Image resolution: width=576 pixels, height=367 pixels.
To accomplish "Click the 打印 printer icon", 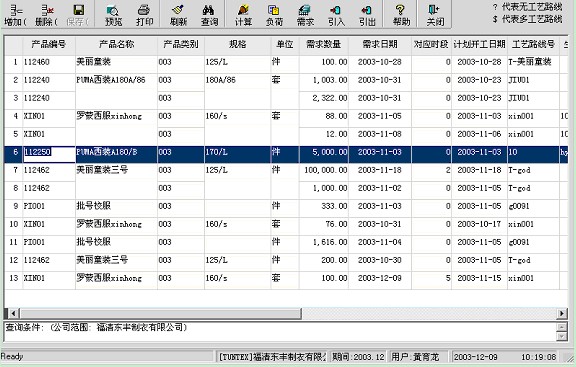I will [144, 10].
